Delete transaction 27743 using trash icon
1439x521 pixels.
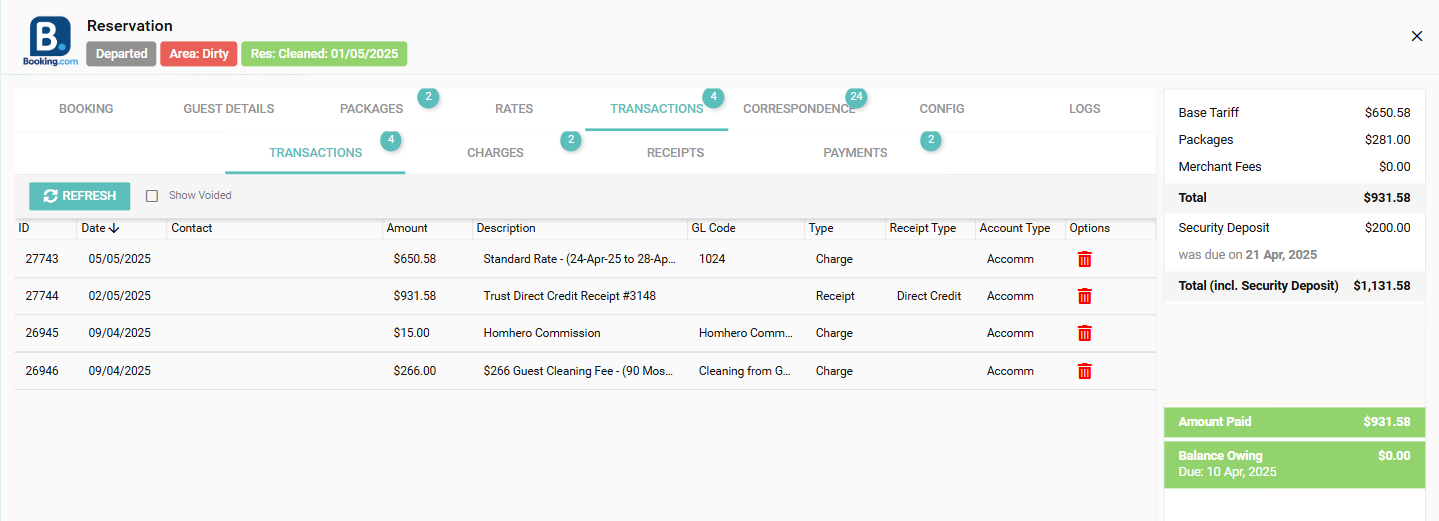click(x=1084, y=259)
